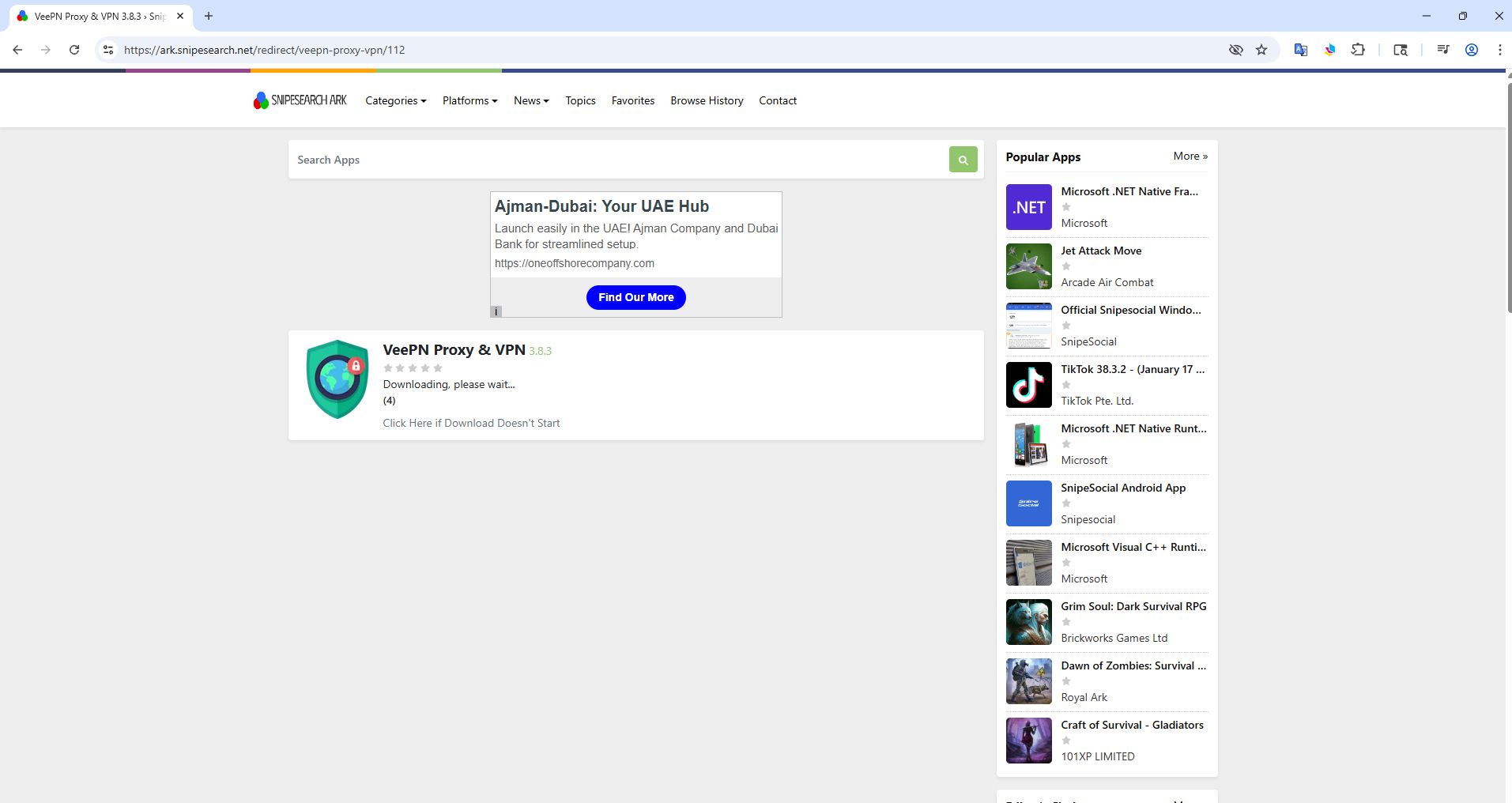Open the Chrome profile icon
The image size is (1512, 803).
tap(1472, 50)
